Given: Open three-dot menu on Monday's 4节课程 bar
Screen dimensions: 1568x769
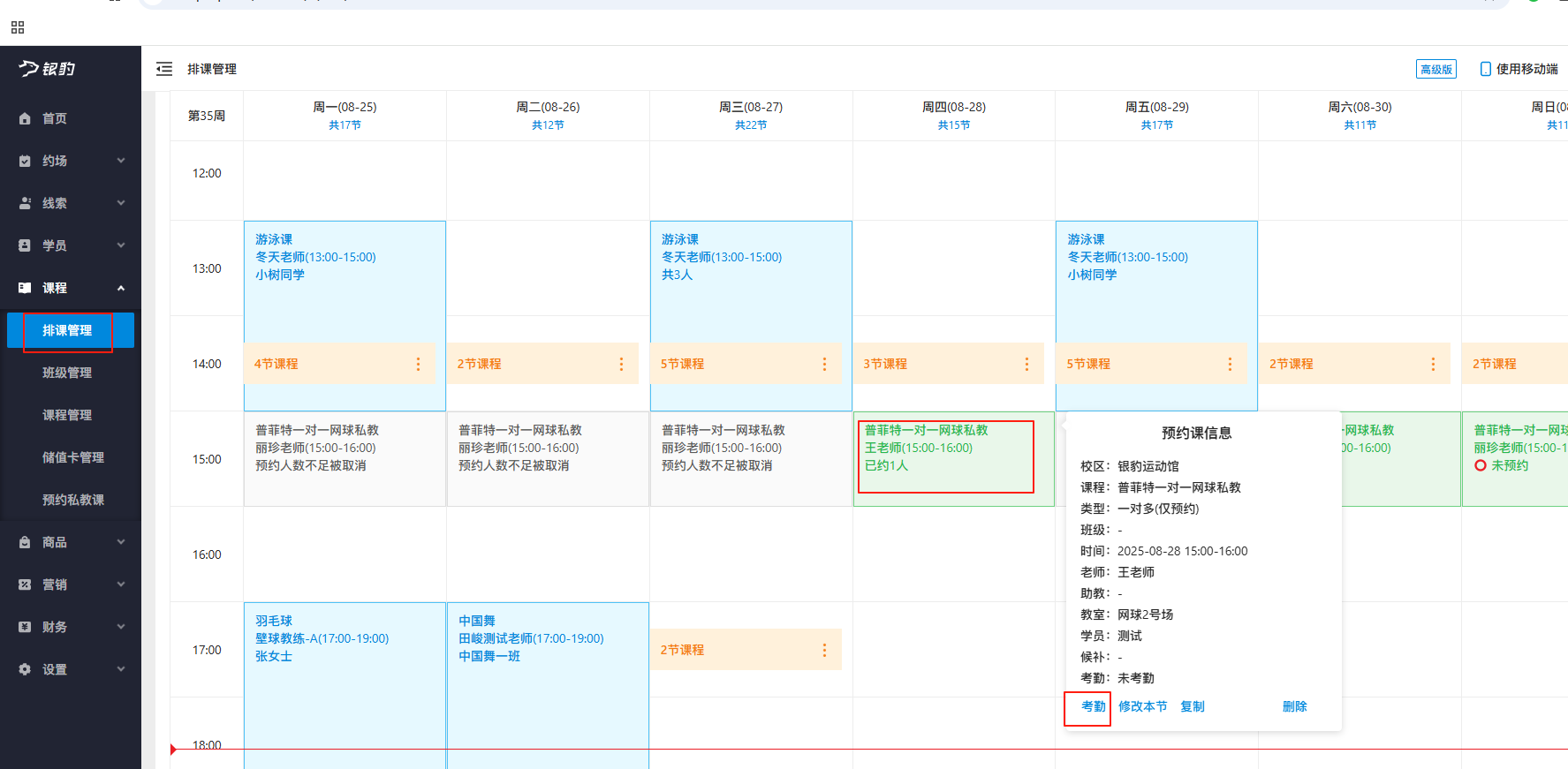Looking at the screenshot, I should [418, 364].
